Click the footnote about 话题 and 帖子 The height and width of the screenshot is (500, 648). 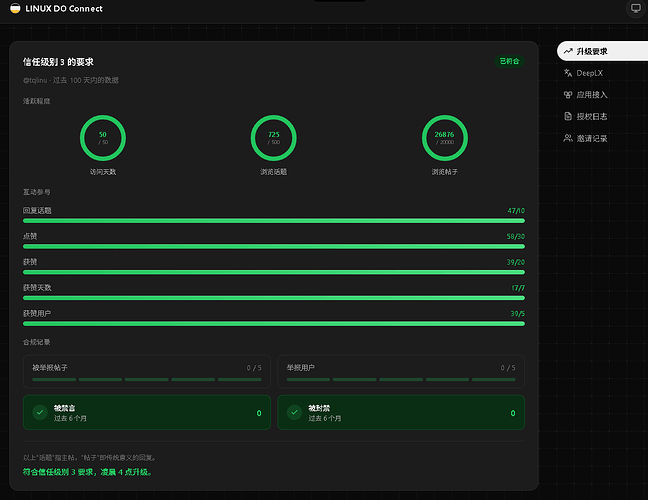click(x=90, y=457)
